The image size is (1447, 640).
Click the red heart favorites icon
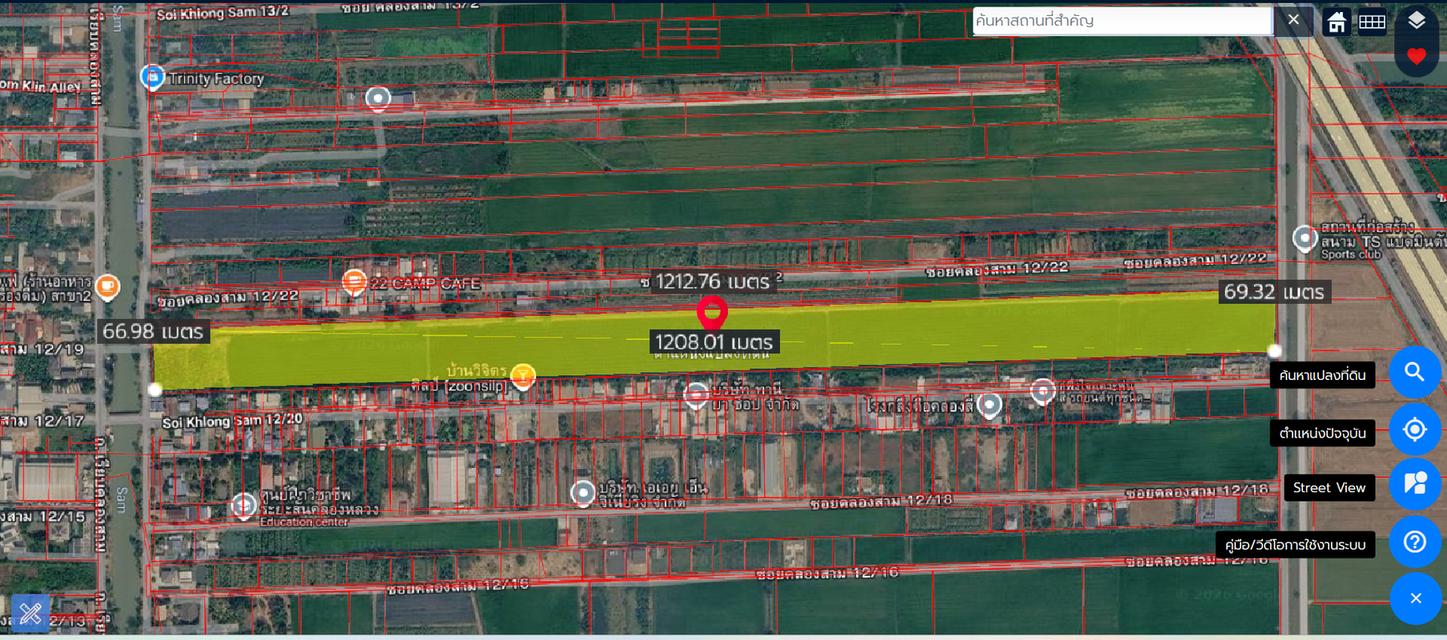click(1416, 56)
